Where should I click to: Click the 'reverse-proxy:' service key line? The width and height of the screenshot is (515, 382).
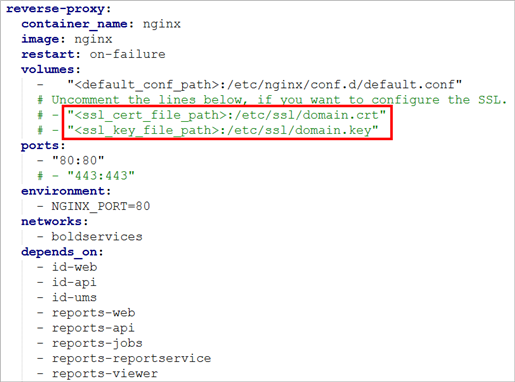pyautogui.click(x=58, y=9)
